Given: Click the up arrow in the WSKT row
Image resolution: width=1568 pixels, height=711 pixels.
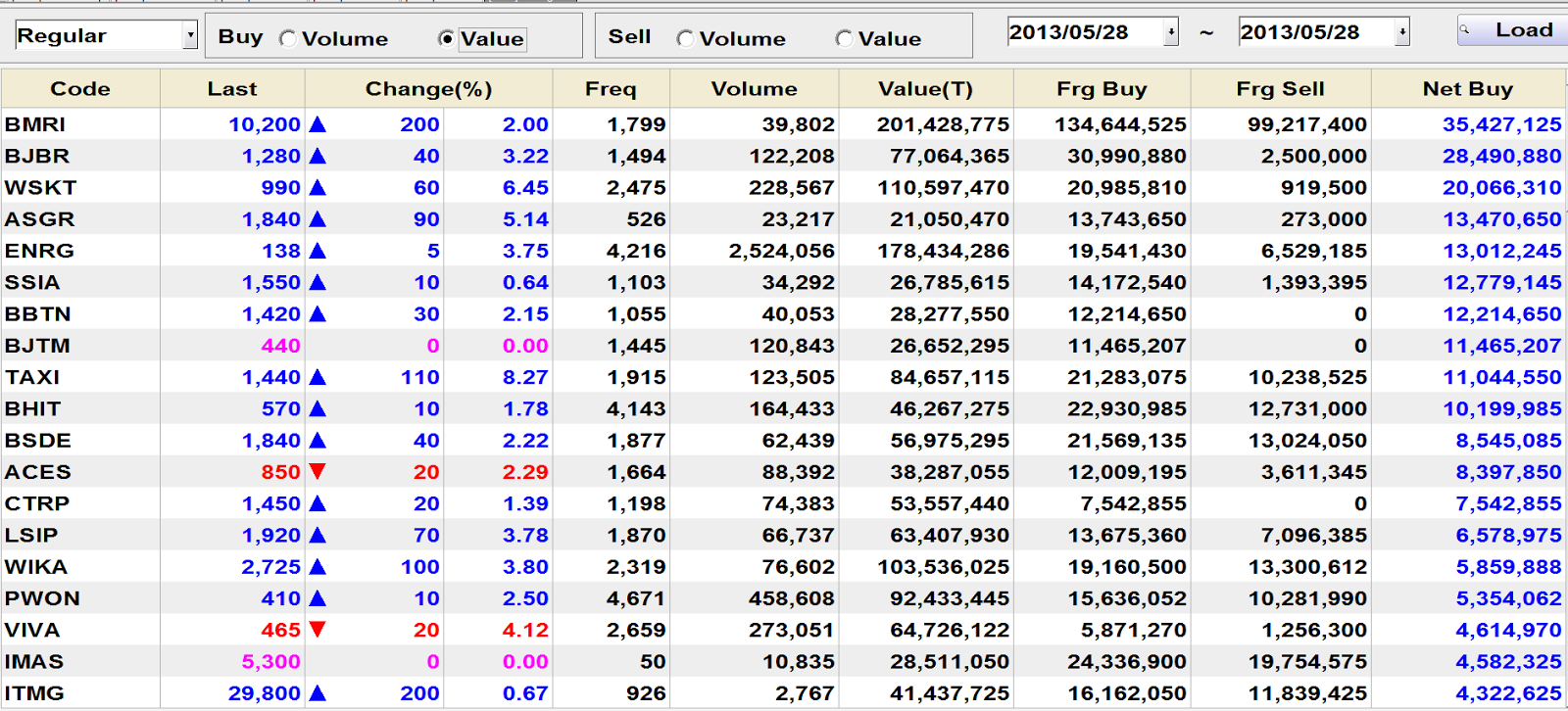Looking at the screenshot, I should coord(318,188).
